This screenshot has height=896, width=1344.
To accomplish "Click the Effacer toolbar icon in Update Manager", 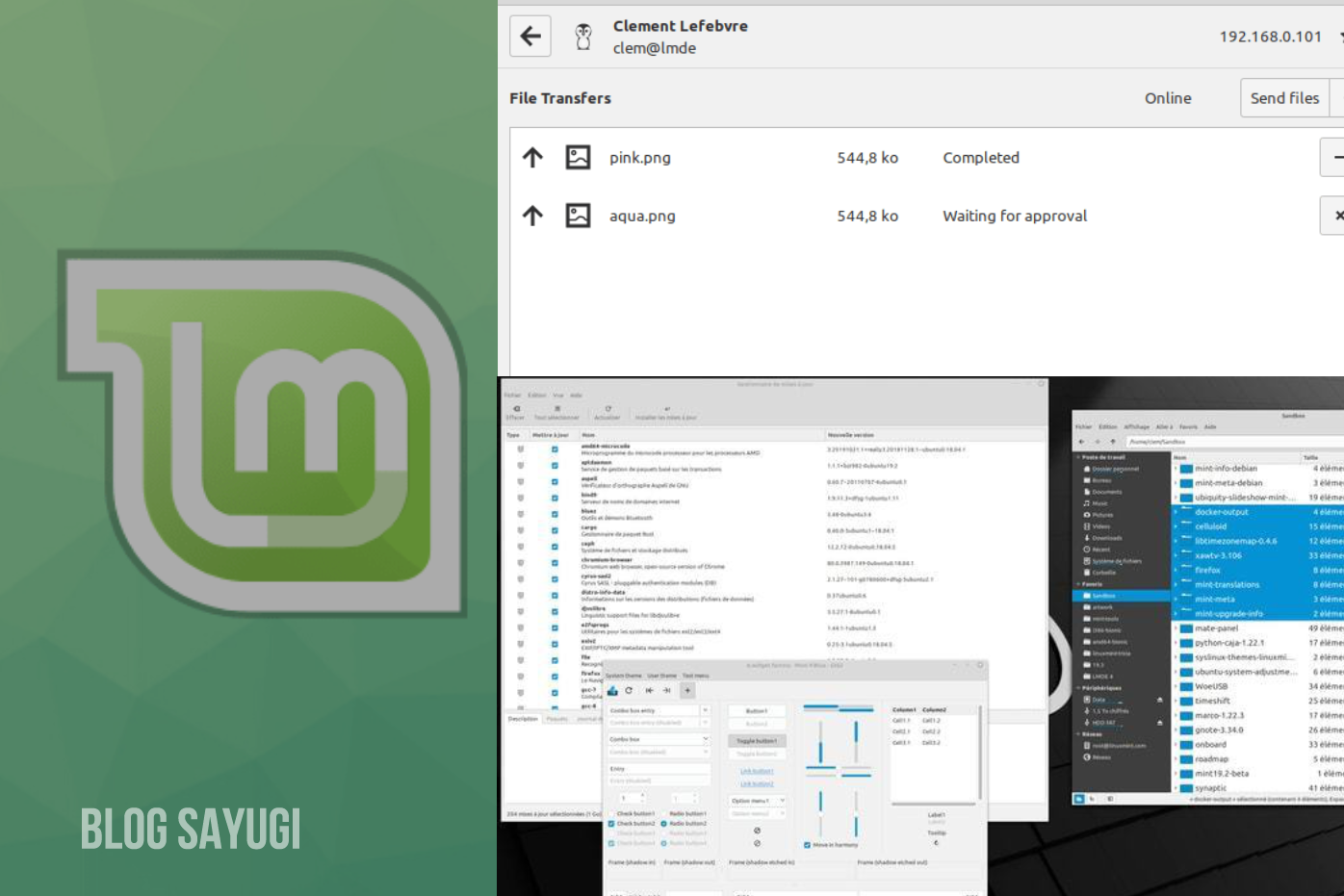I will 516,408.
